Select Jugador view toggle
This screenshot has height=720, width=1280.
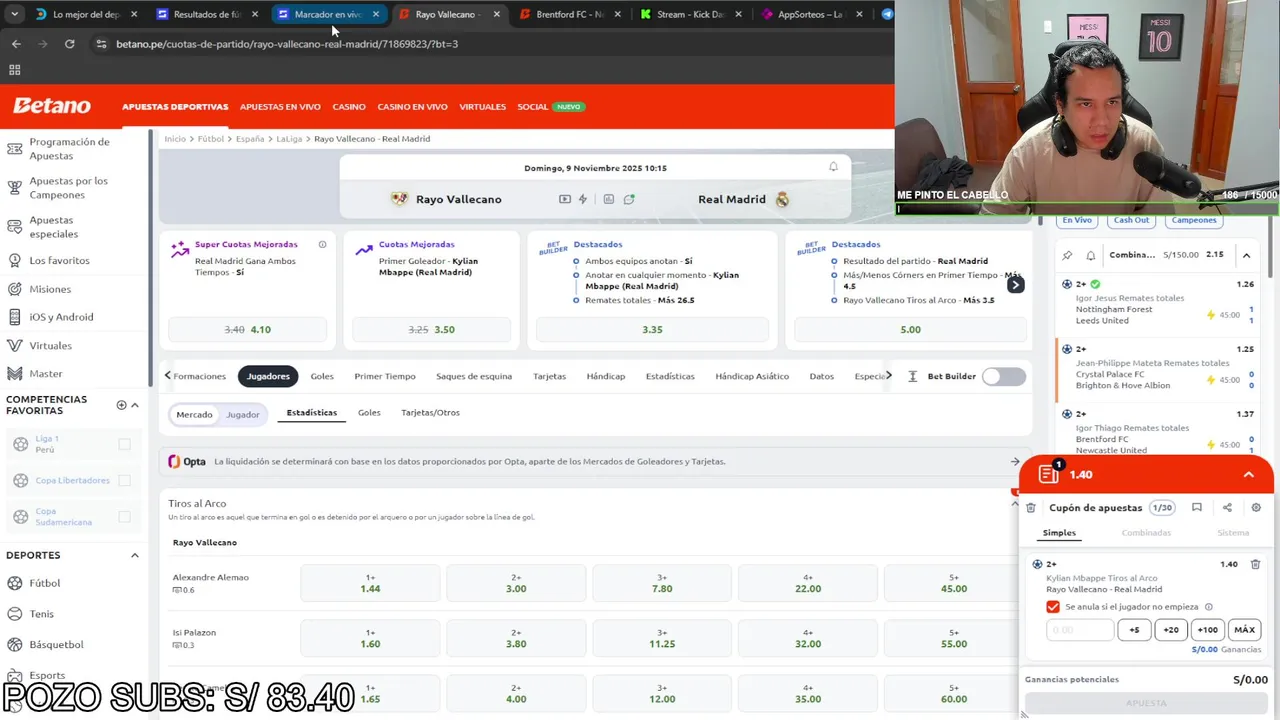pos(243,414)
